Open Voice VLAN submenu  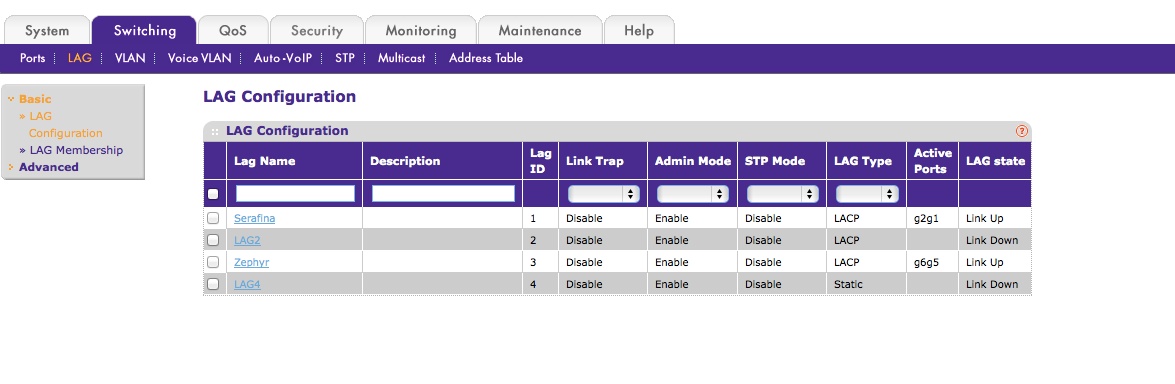click(x=199, y=58)
